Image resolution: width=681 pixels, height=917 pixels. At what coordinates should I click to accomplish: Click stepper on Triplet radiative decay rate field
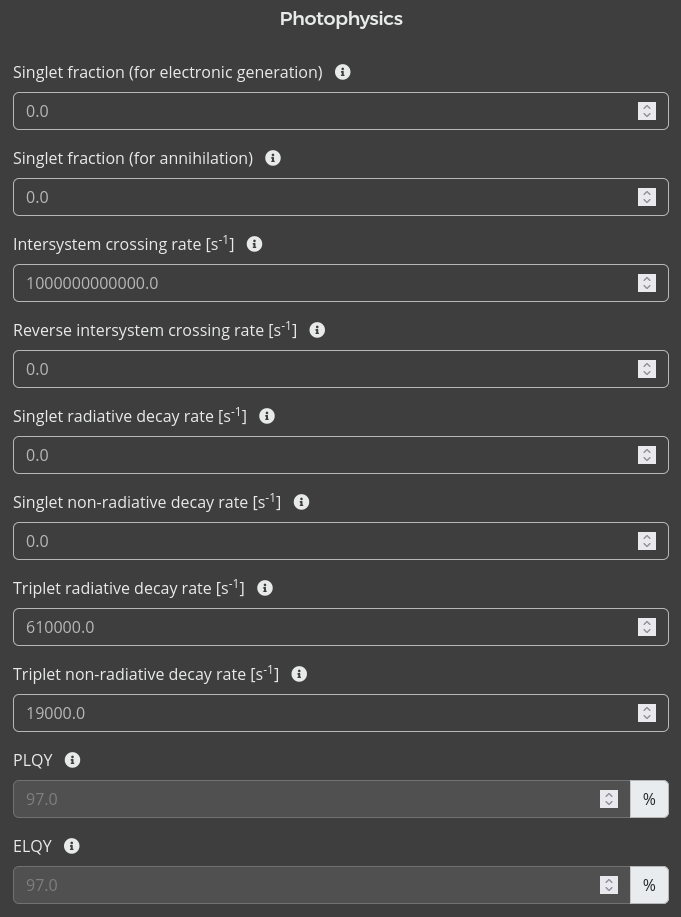click(647, 627)
